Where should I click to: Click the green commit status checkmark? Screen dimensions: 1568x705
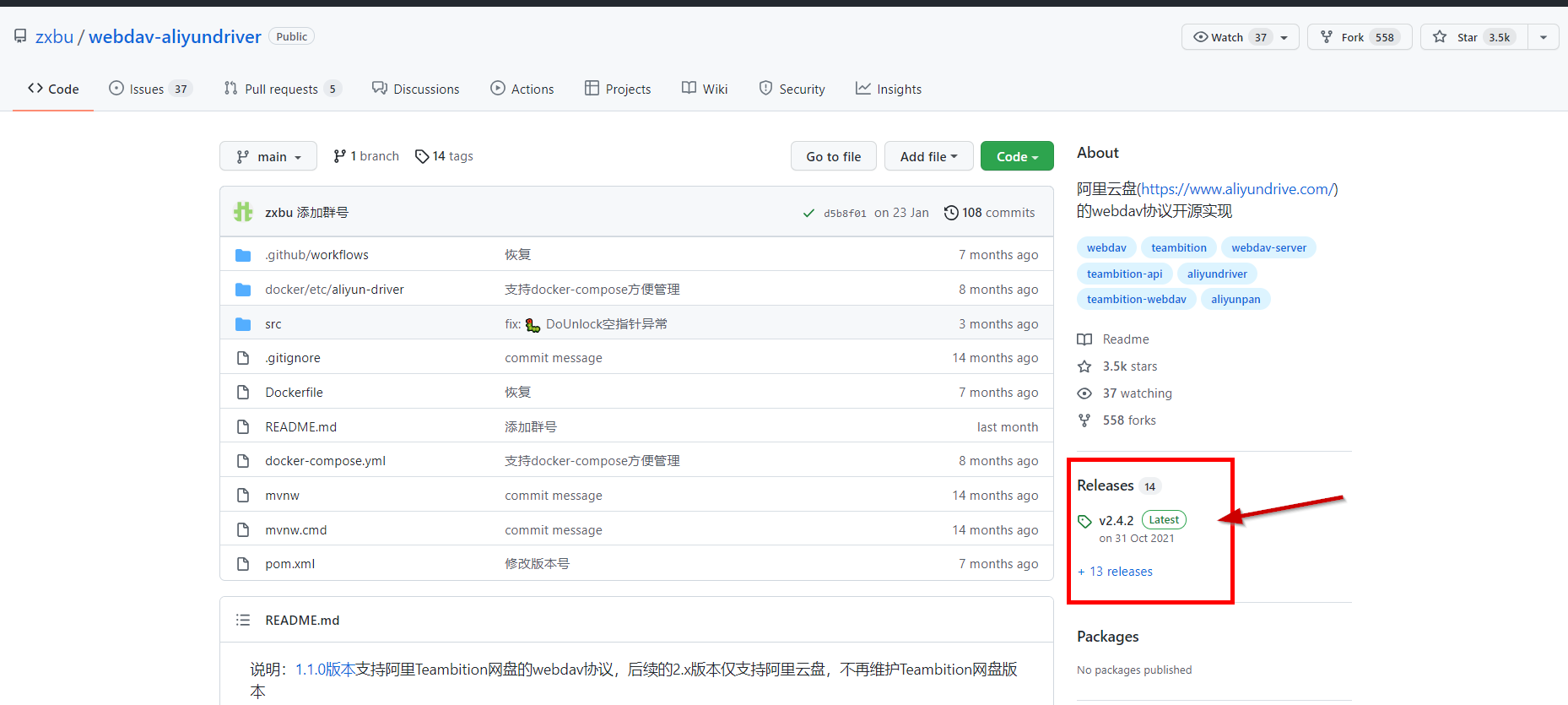808,213
